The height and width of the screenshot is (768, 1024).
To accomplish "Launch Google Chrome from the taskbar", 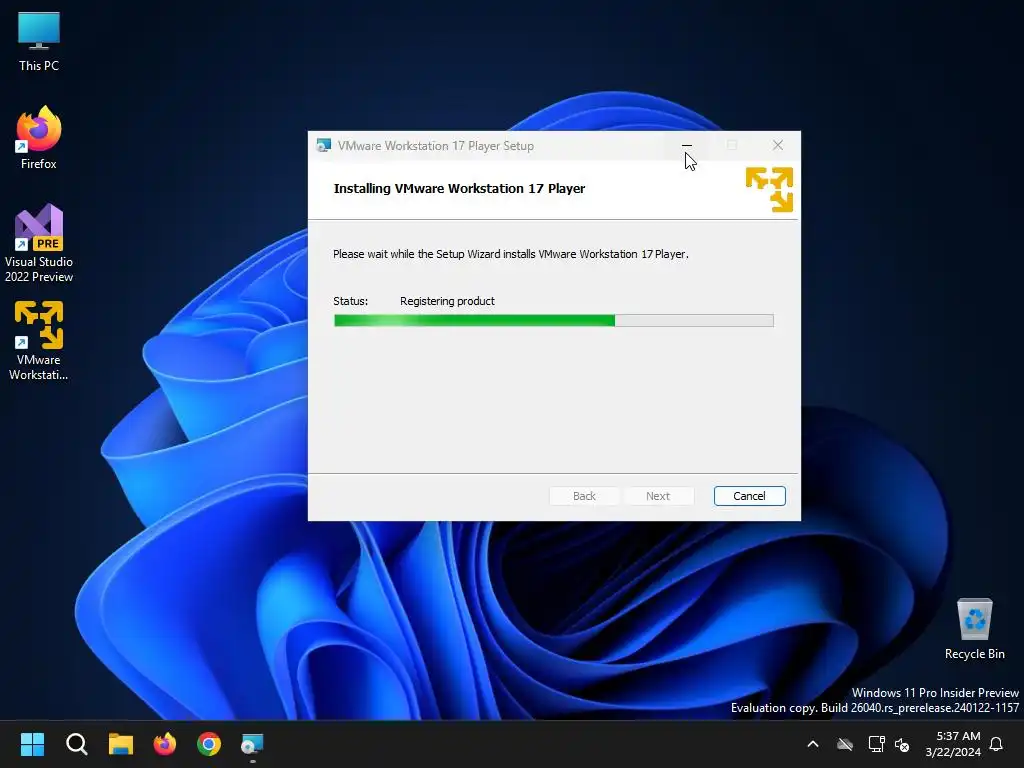I will [x=209, y=744].
